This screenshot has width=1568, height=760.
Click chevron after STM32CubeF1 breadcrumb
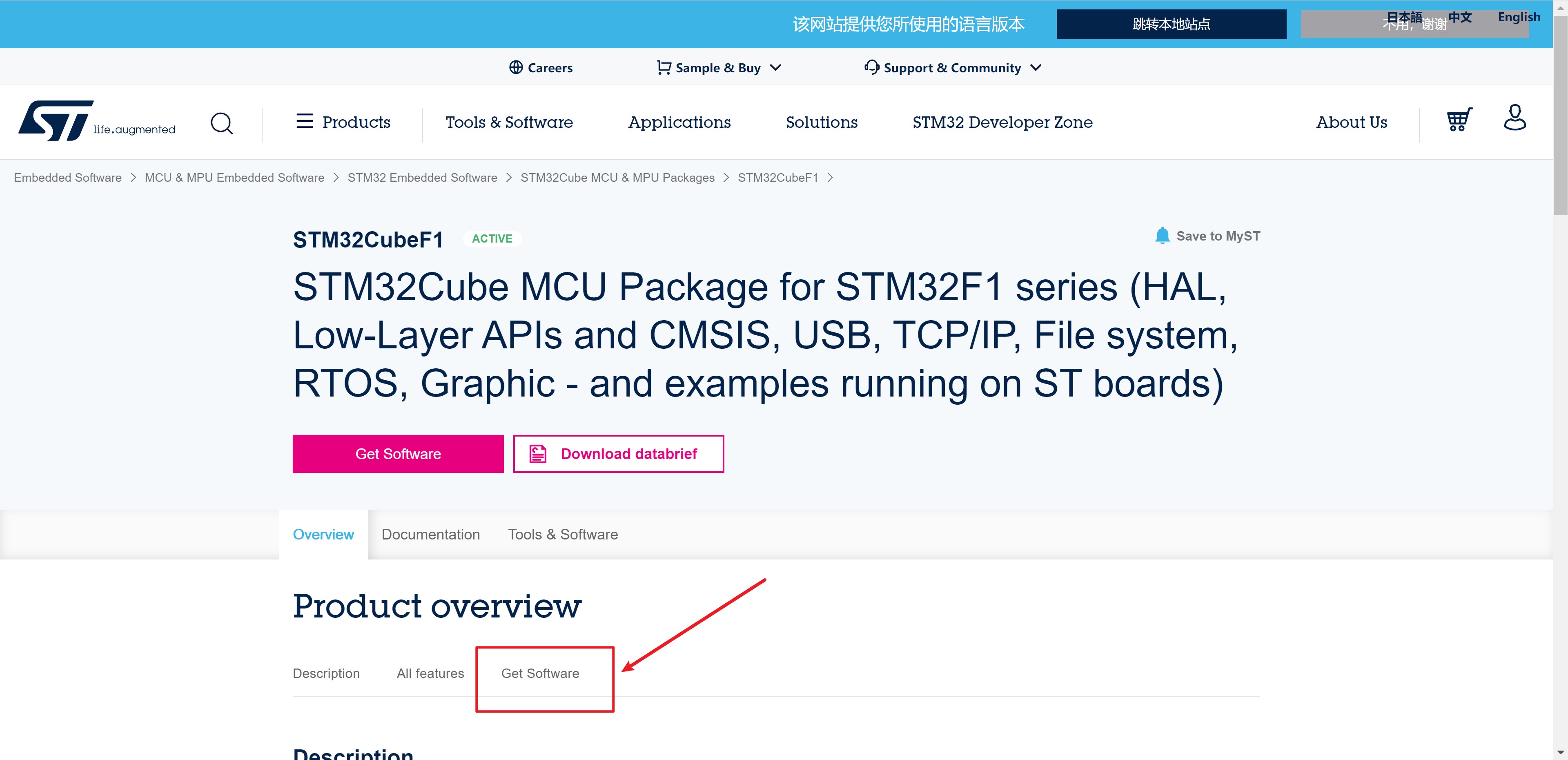coord(830,178)
